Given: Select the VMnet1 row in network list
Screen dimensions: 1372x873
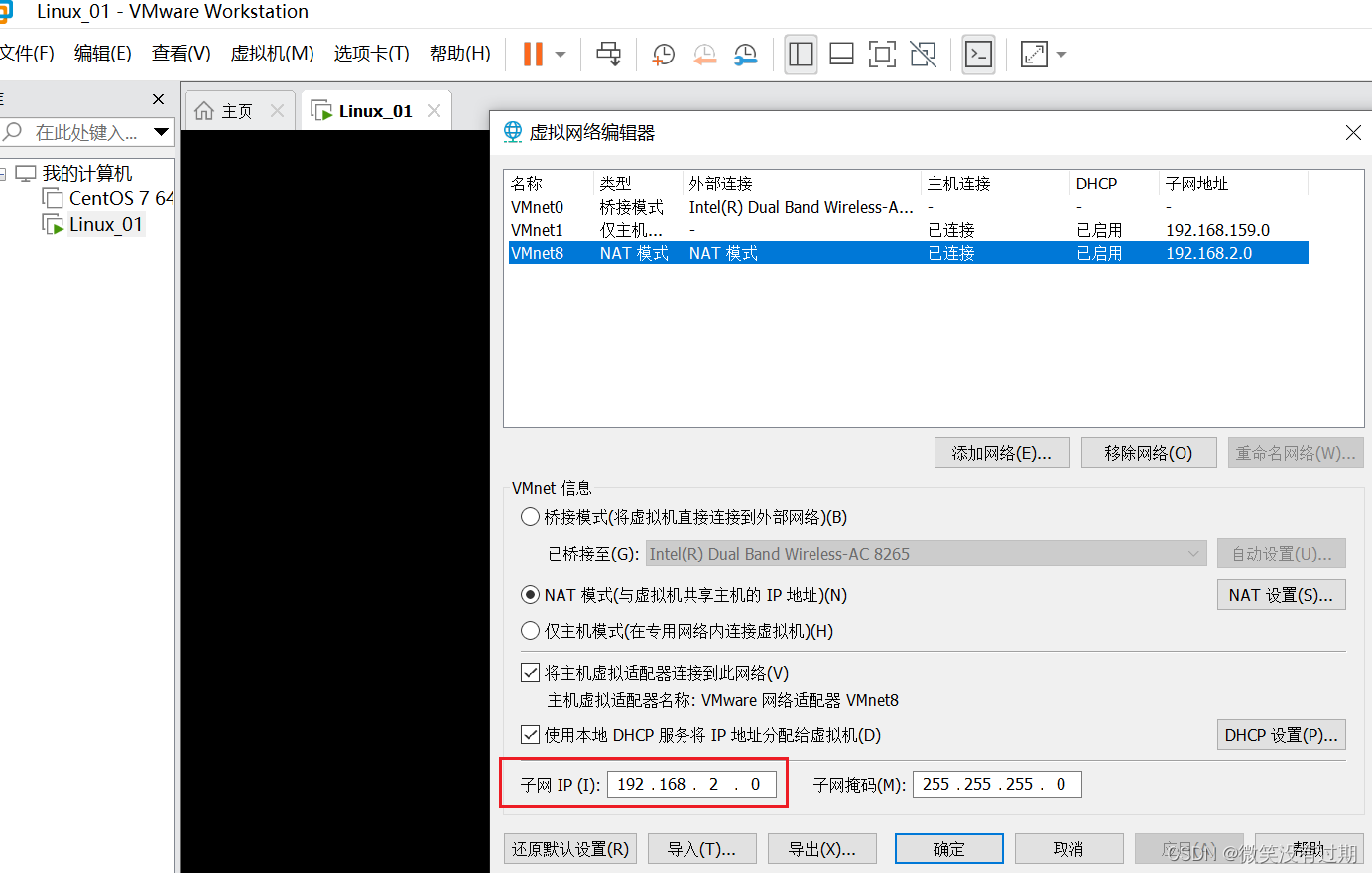Looking at the screenshot, I should click(x=909, y=230).
